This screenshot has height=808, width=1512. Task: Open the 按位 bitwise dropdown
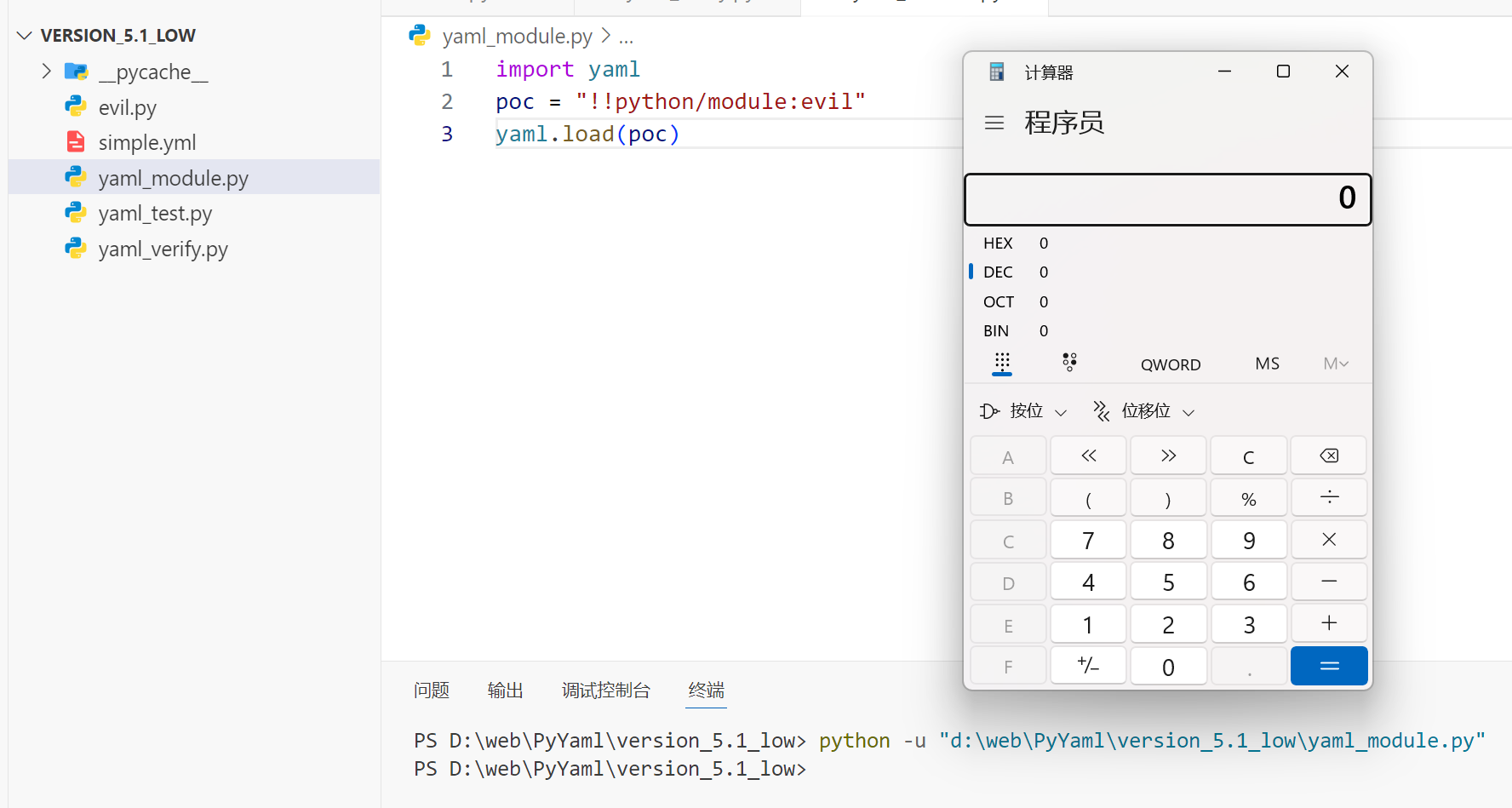[x=1024, y=411]
